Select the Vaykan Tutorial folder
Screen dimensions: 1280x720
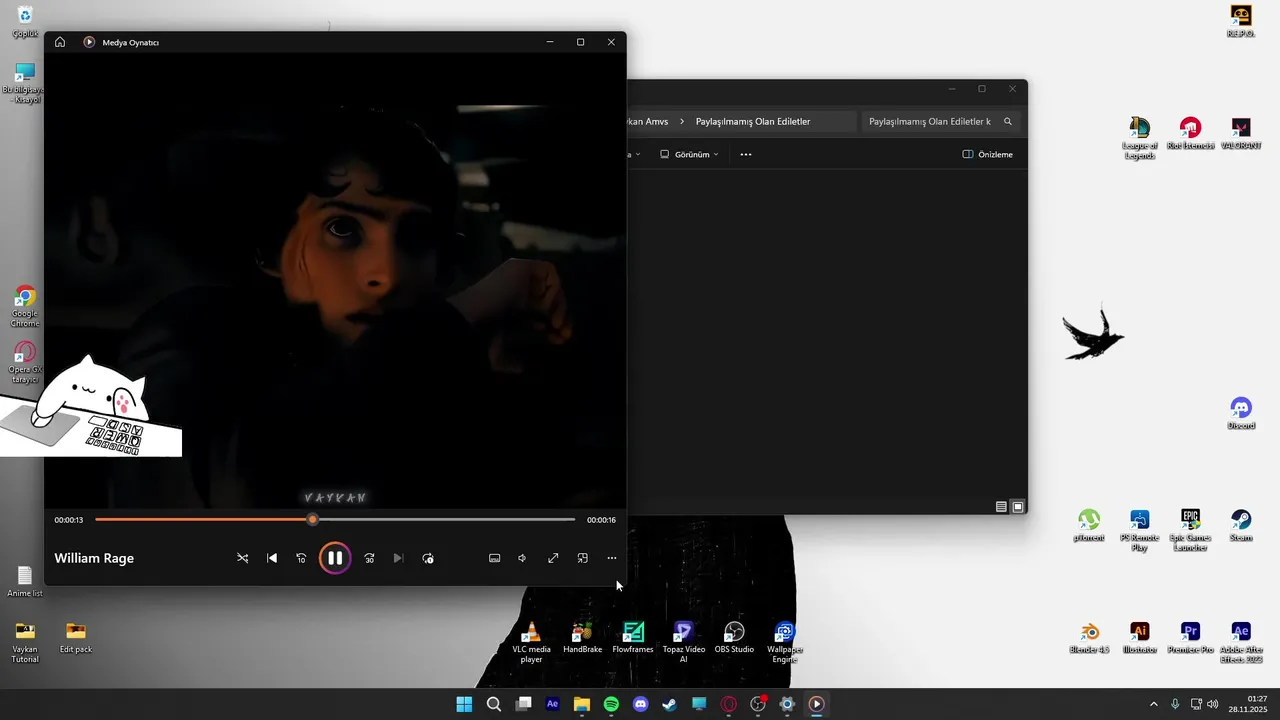[25, 642]
